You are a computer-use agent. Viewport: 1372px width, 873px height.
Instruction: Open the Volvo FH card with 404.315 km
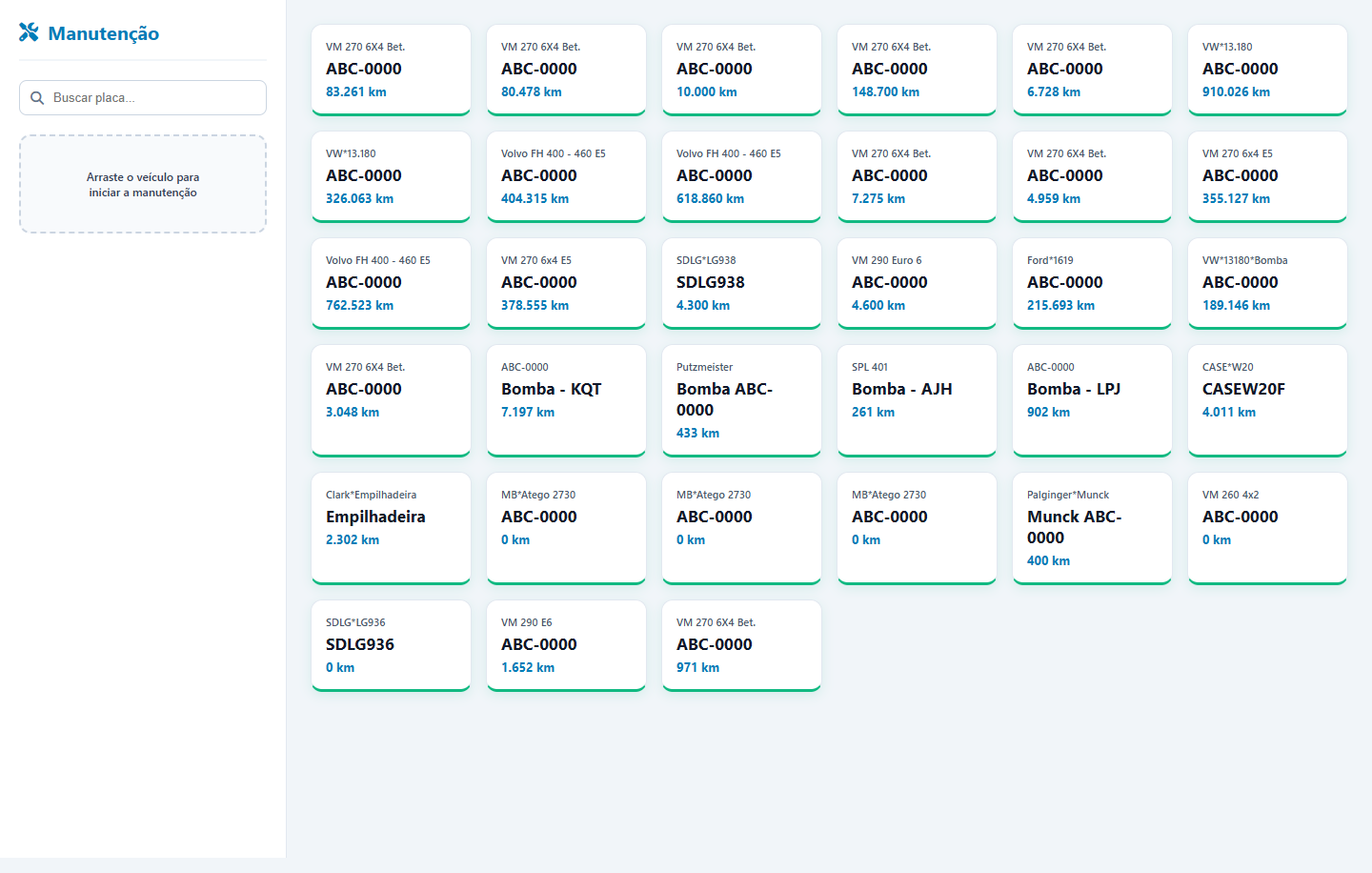(566, 177)
